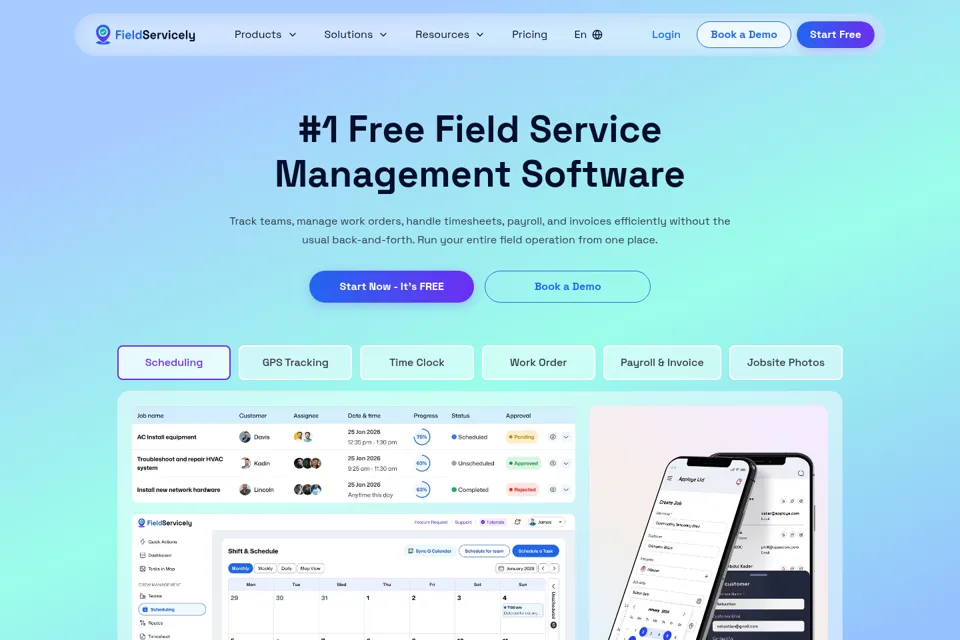Click Schedule for team button
The width and height of the screenshot is (960, 640).
tap(484, 551)
